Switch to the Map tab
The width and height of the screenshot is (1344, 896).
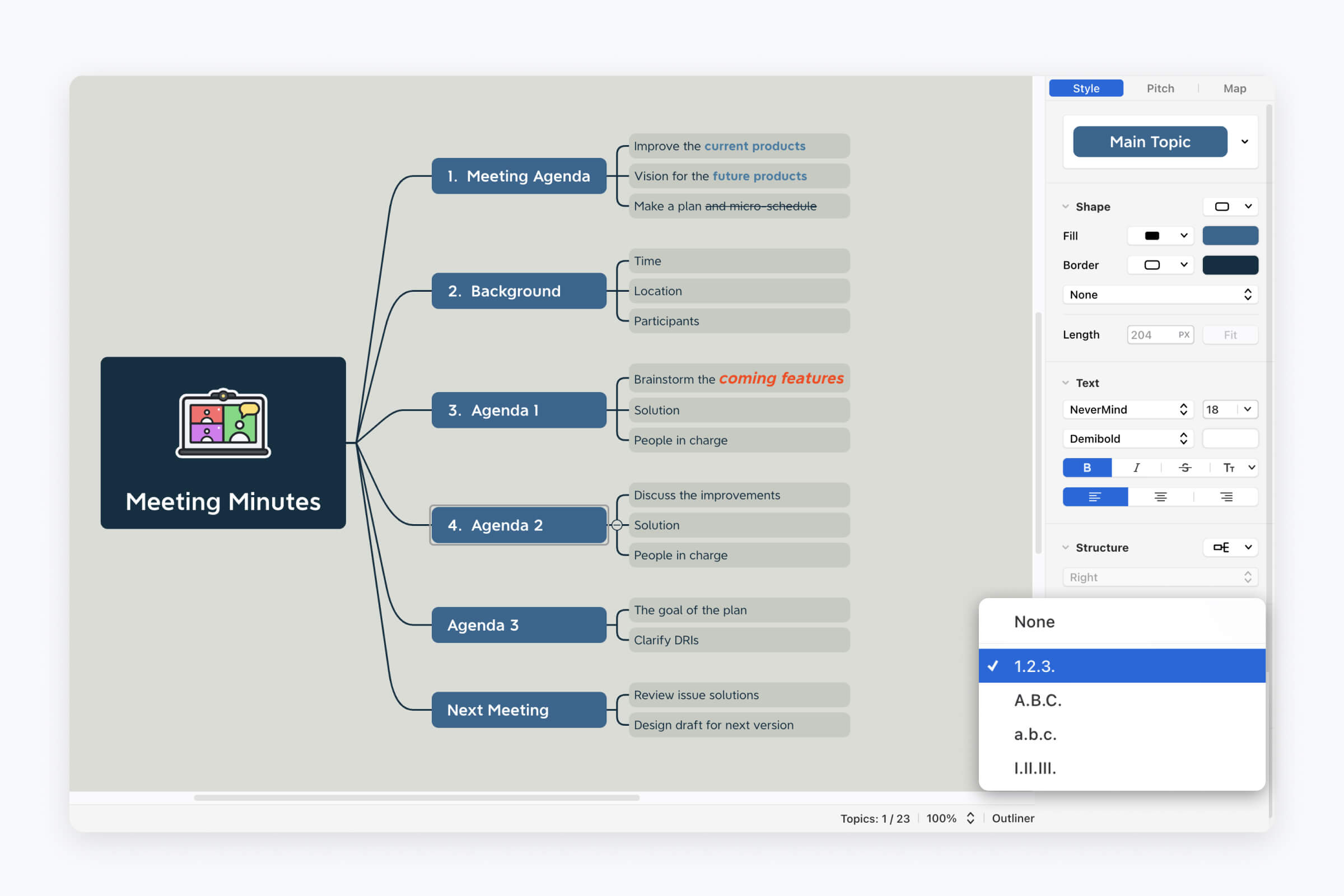(x=1235, y=88)
